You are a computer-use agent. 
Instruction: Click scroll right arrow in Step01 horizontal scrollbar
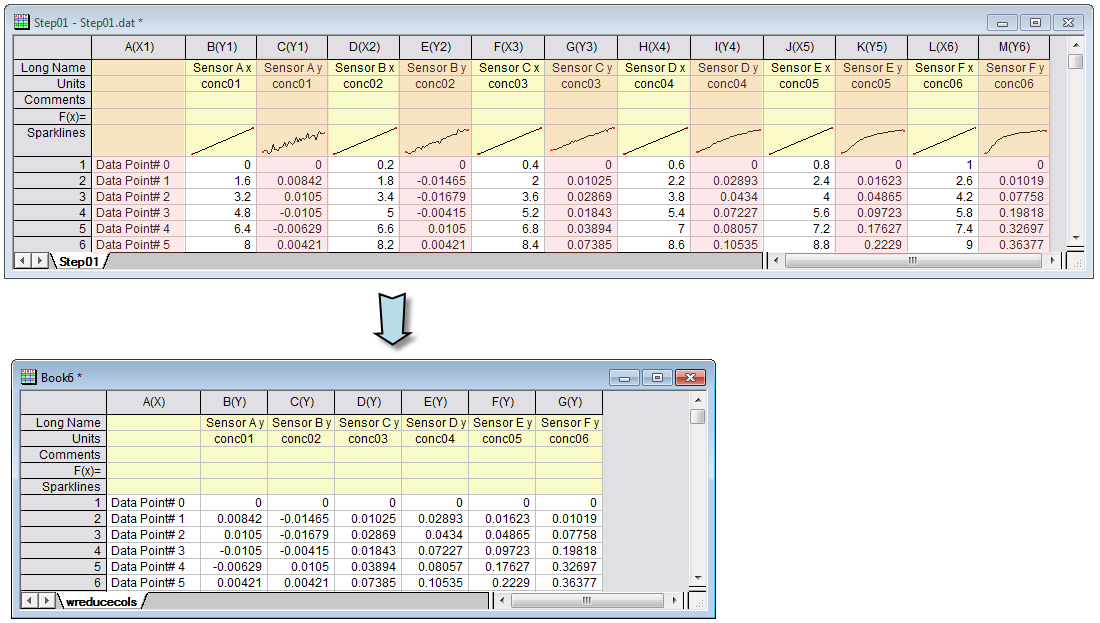1052,260
